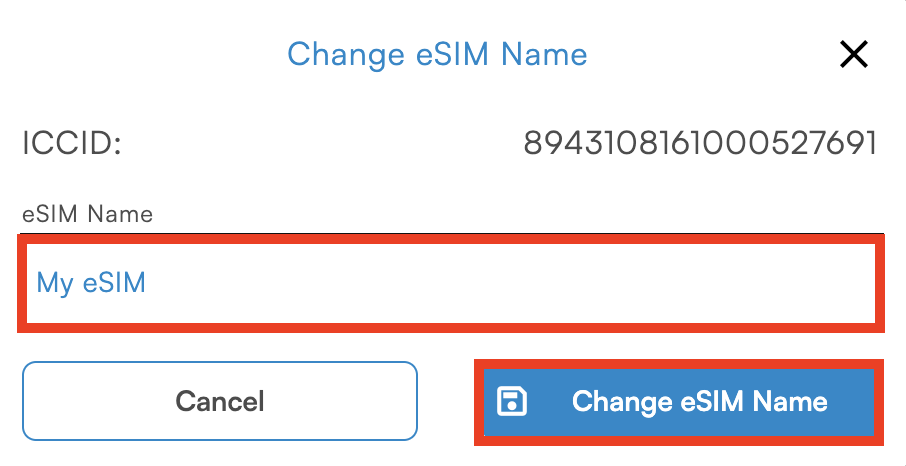
Task: Confirm with the blue Change eSIM Name button
Action: tap(679, 402)
